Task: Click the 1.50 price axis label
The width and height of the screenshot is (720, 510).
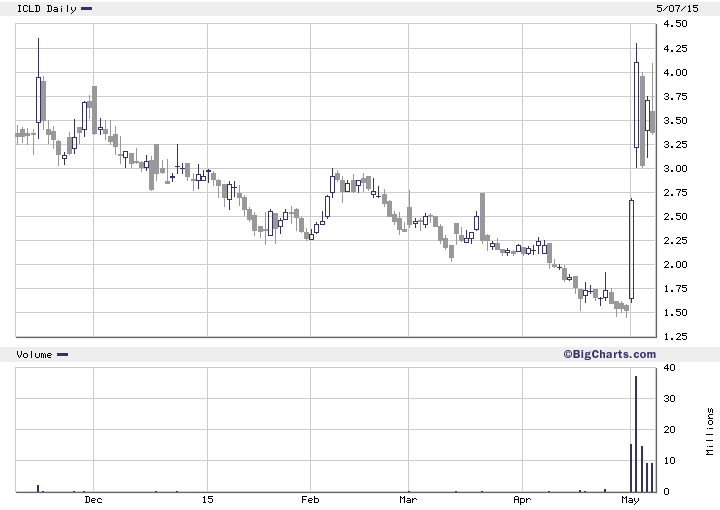Action: click(675, 313)
